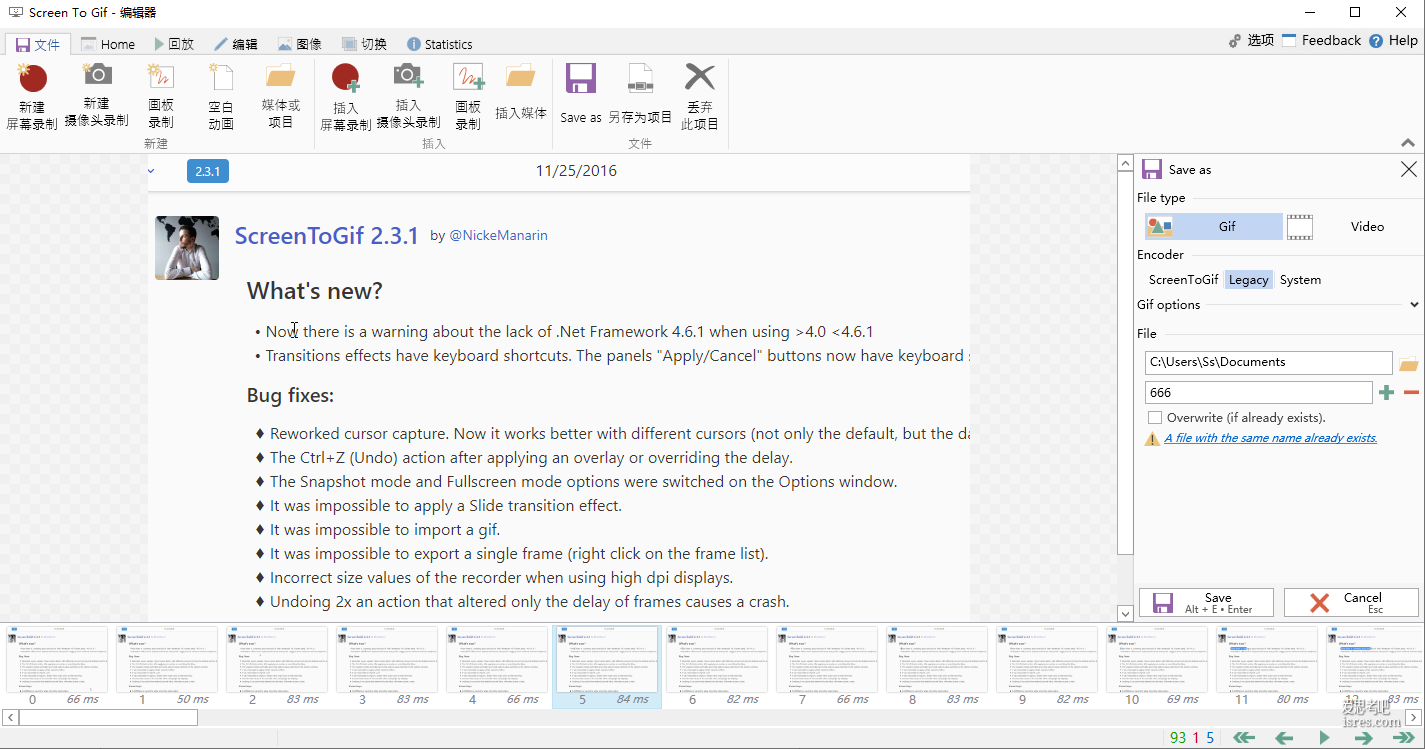This screenshot has width=1425, height=749.
Task: Enable Overwrite if already exists checkbox
Action: 1155,418
